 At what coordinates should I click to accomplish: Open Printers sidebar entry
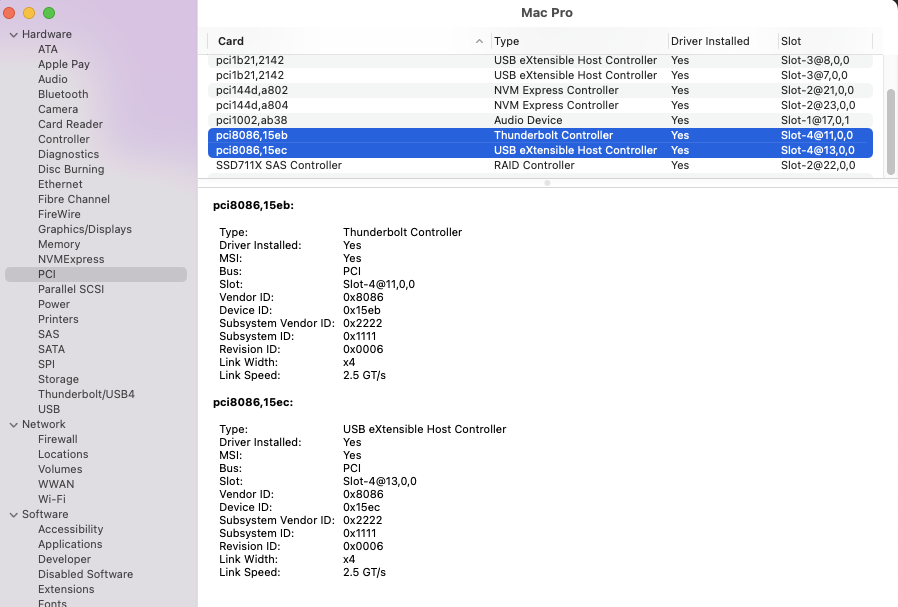click(x=58, y=319)
